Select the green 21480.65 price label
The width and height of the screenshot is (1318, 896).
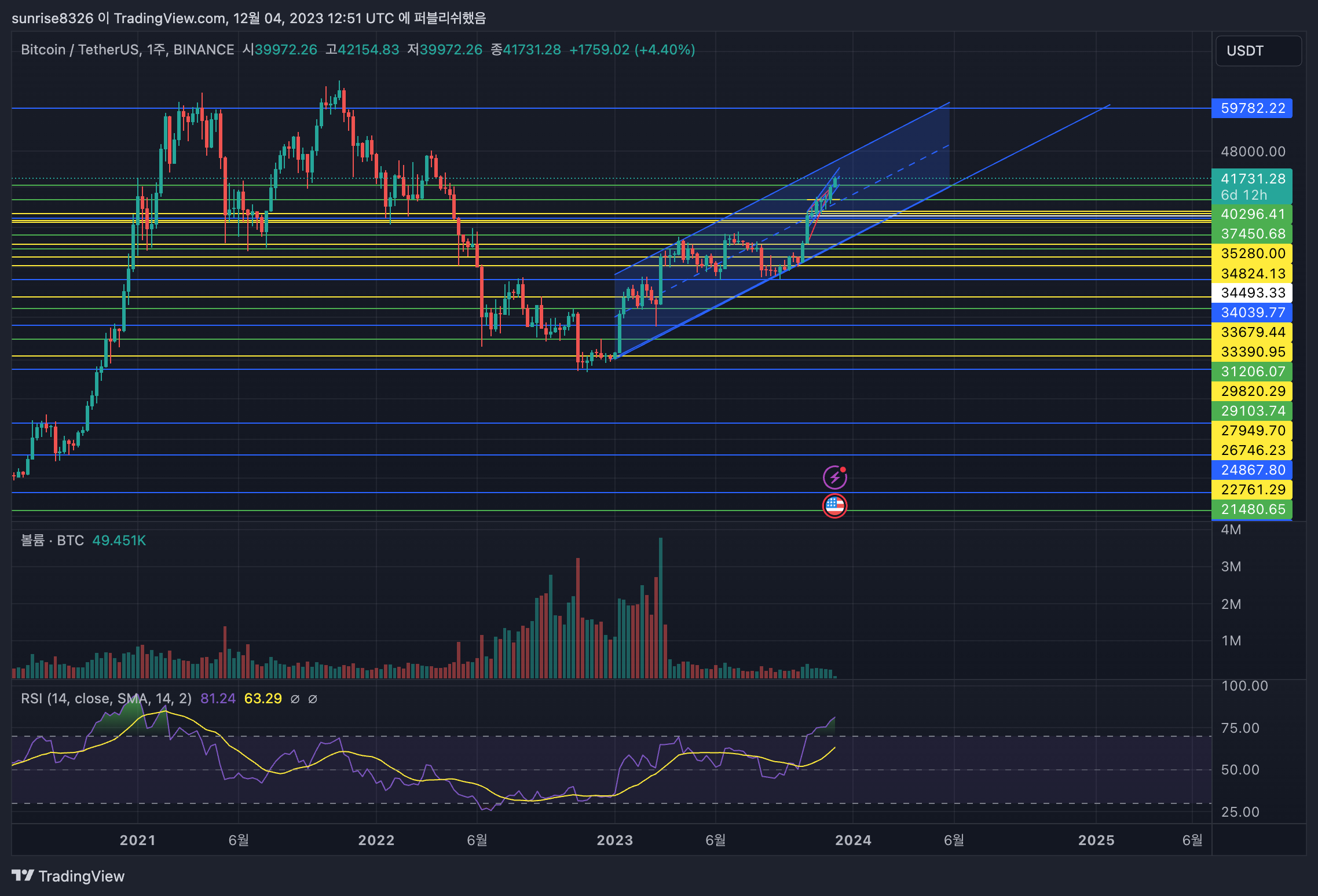[1252, 509]
